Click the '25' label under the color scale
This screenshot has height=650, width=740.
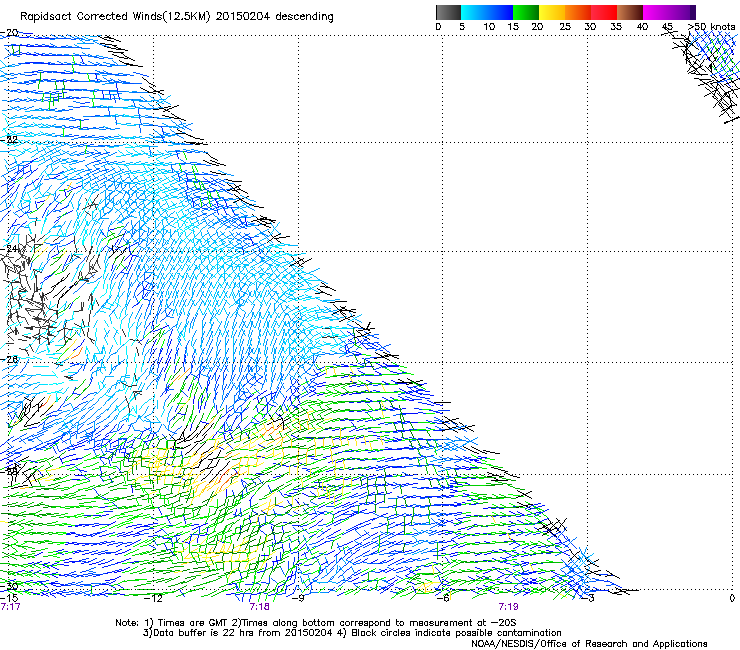[565, 27]
